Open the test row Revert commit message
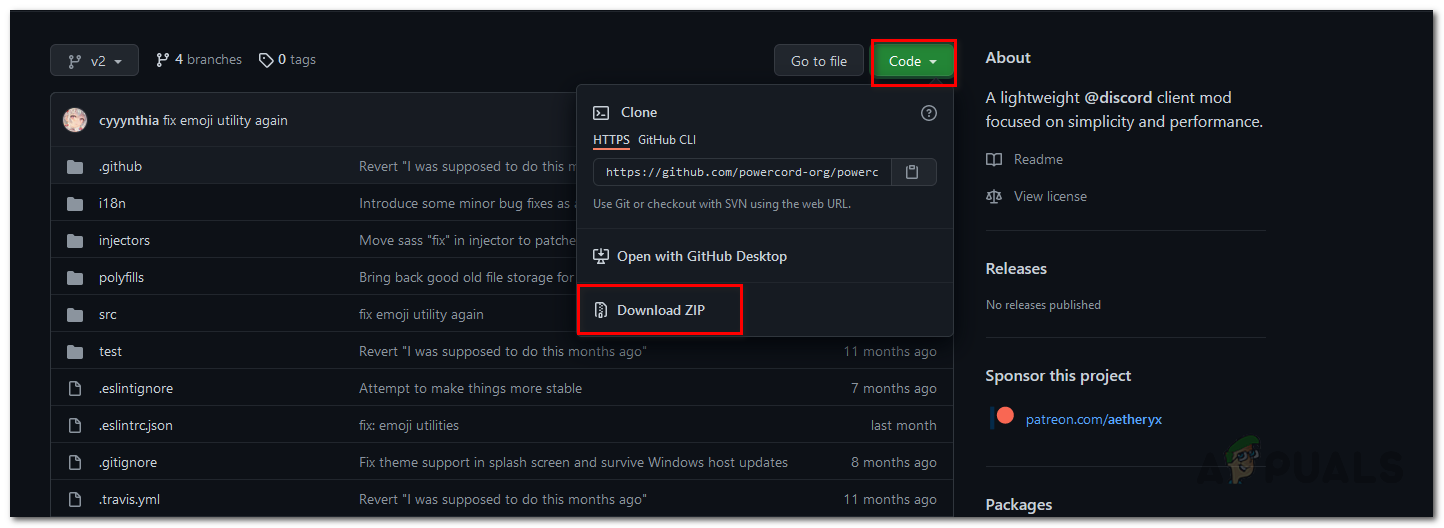Screen dimensions: 1444x528 503,351
